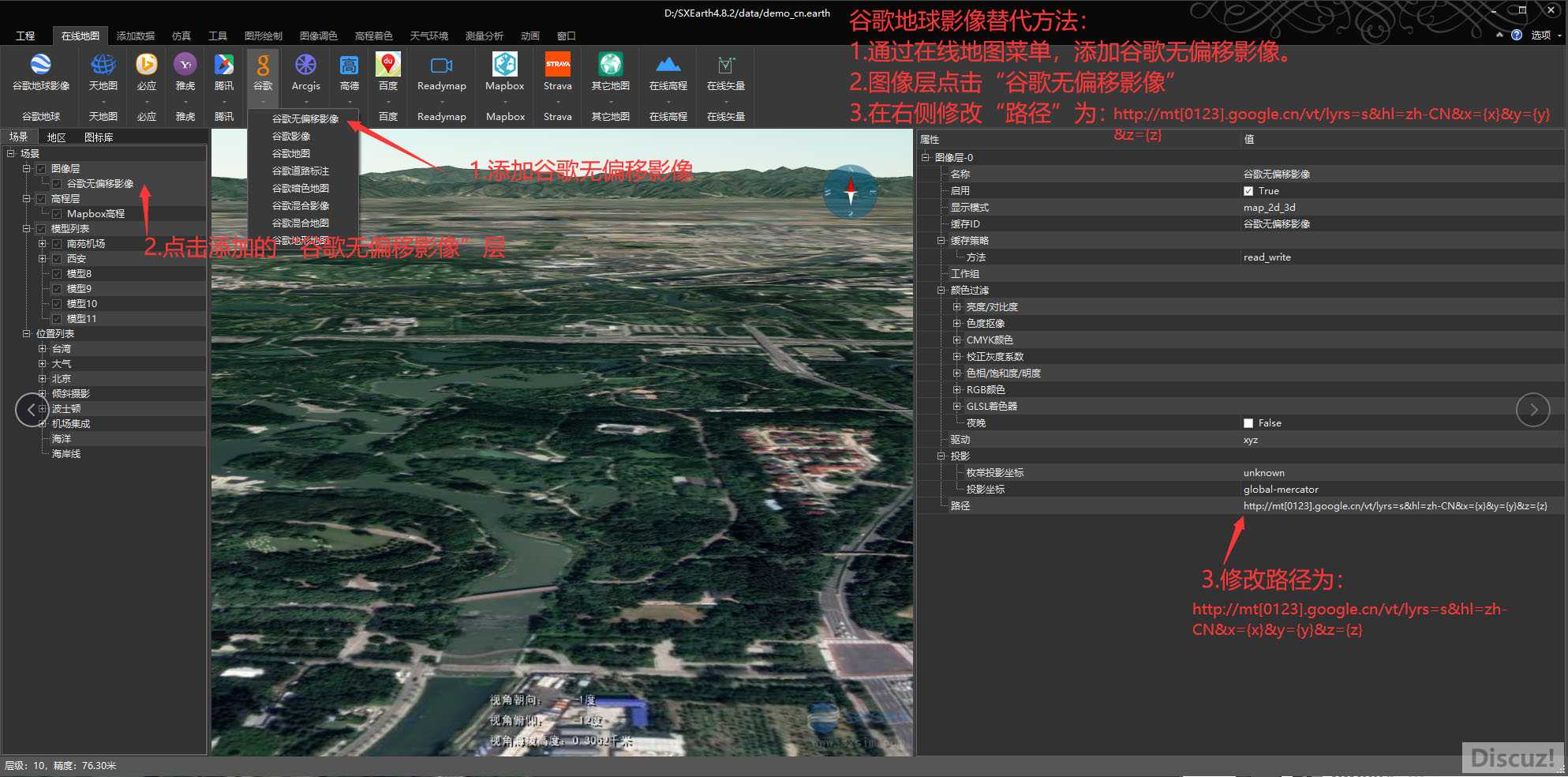This screenshot has width=1568, height=777.
Task: Click the 谷歌 (Google) map icon
Action: pyautogui.click(x=263, y=65)
